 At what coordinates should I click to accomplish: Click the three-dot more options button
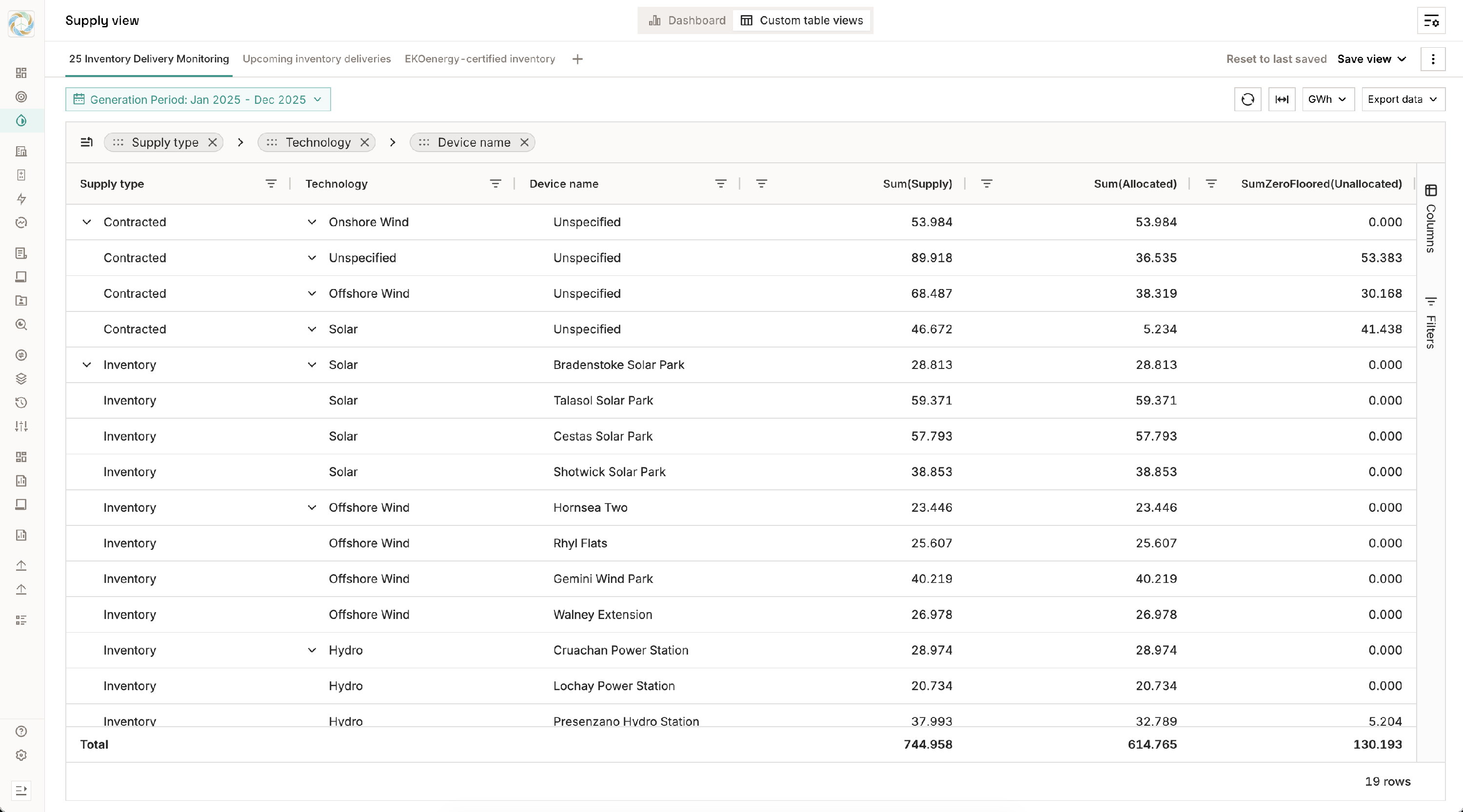(x=1432, y=59)
